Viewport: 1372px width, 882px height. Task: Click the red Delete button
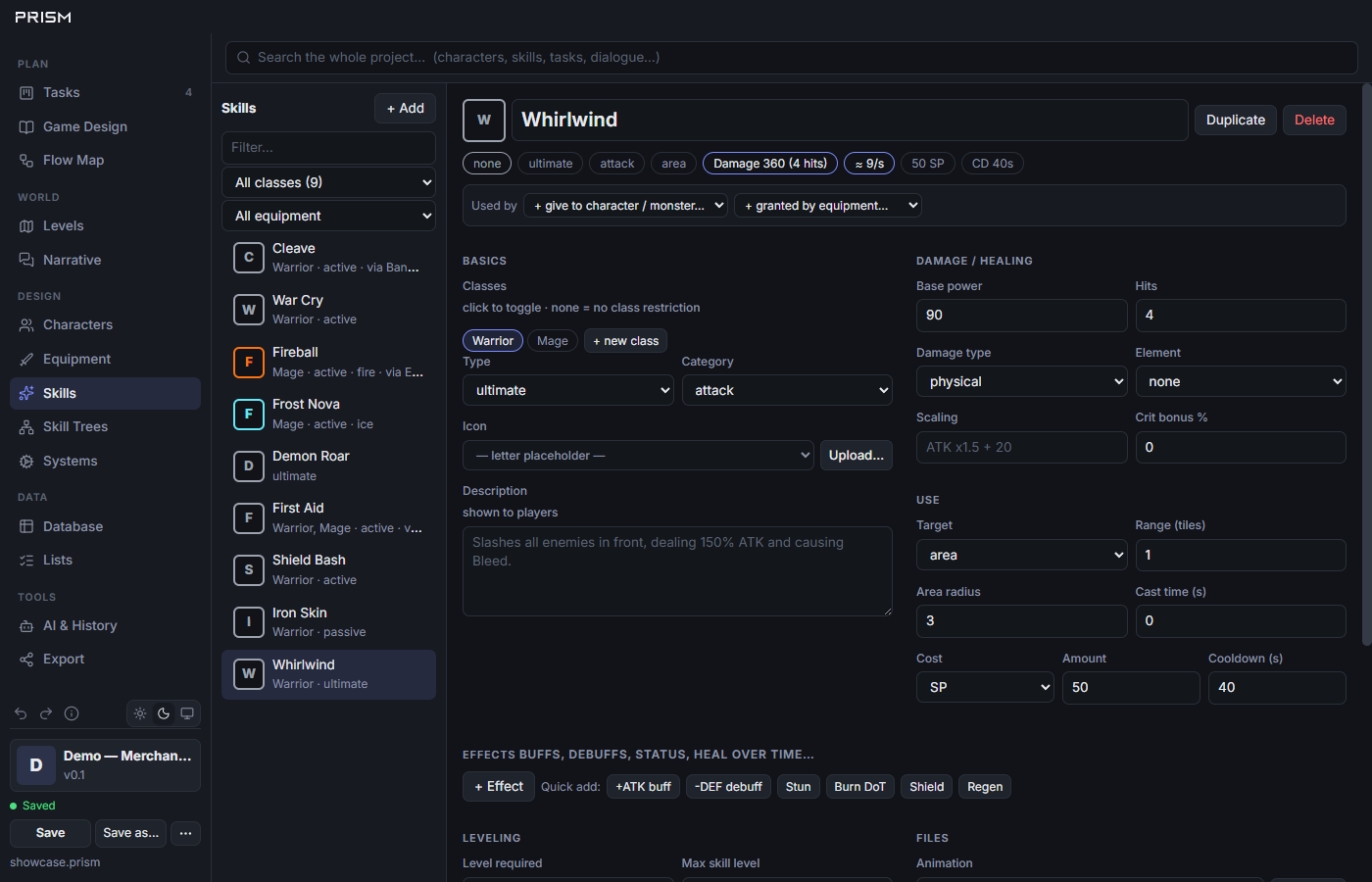[x=1314, y=120]
